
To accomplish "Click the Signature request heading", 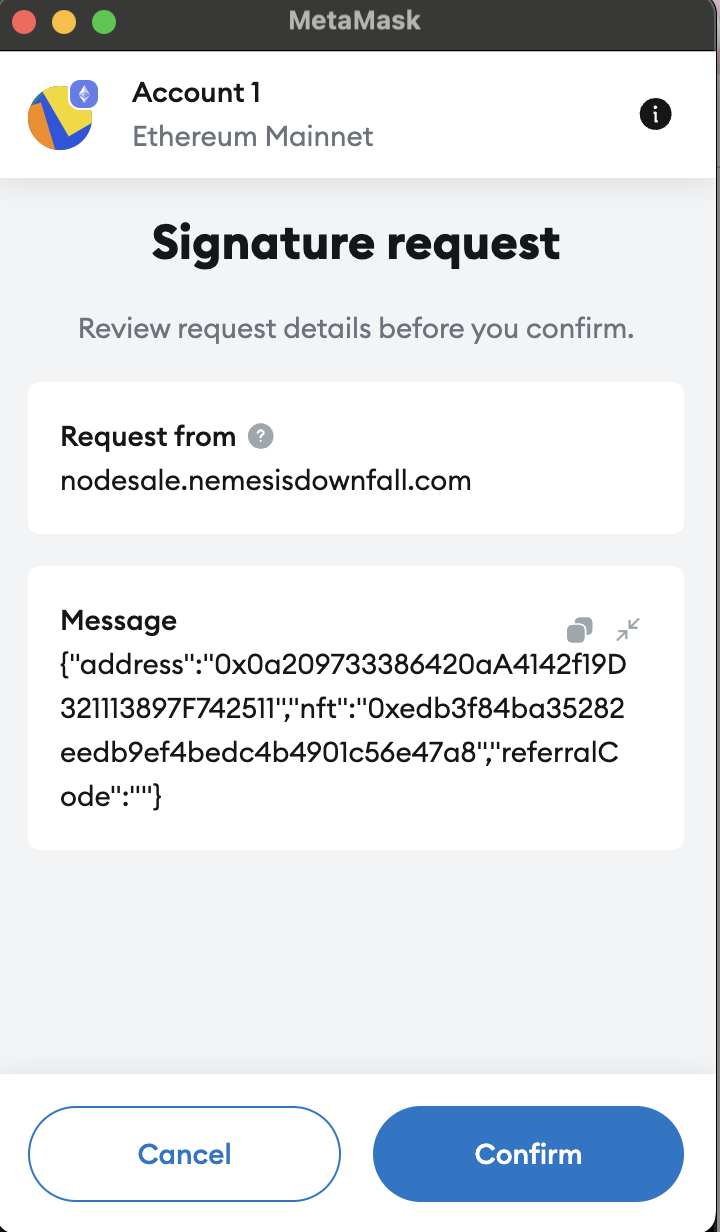I will 356,243.
